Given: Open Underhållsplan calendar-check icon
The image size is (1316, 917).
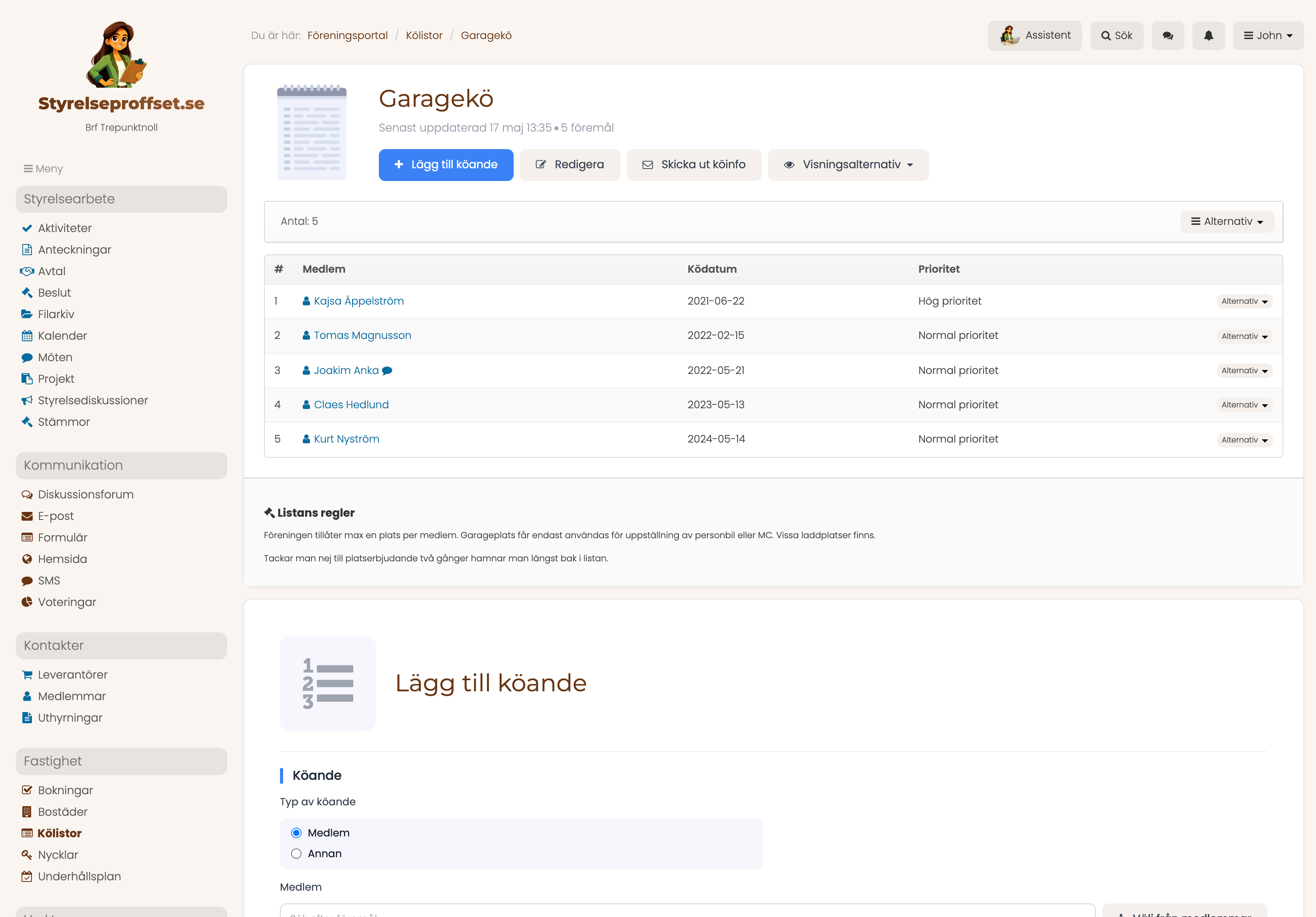Looking at the screenshot, I should point(27,877).
